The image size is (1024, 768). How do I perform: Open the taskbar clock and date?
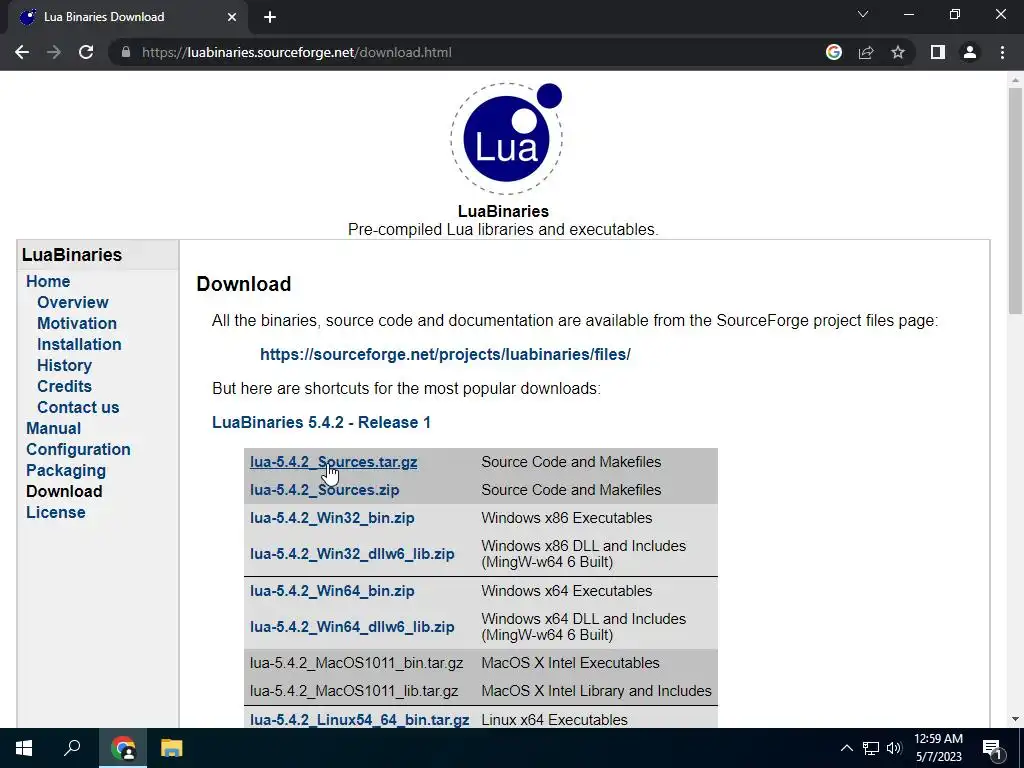[x=938, y=748]
